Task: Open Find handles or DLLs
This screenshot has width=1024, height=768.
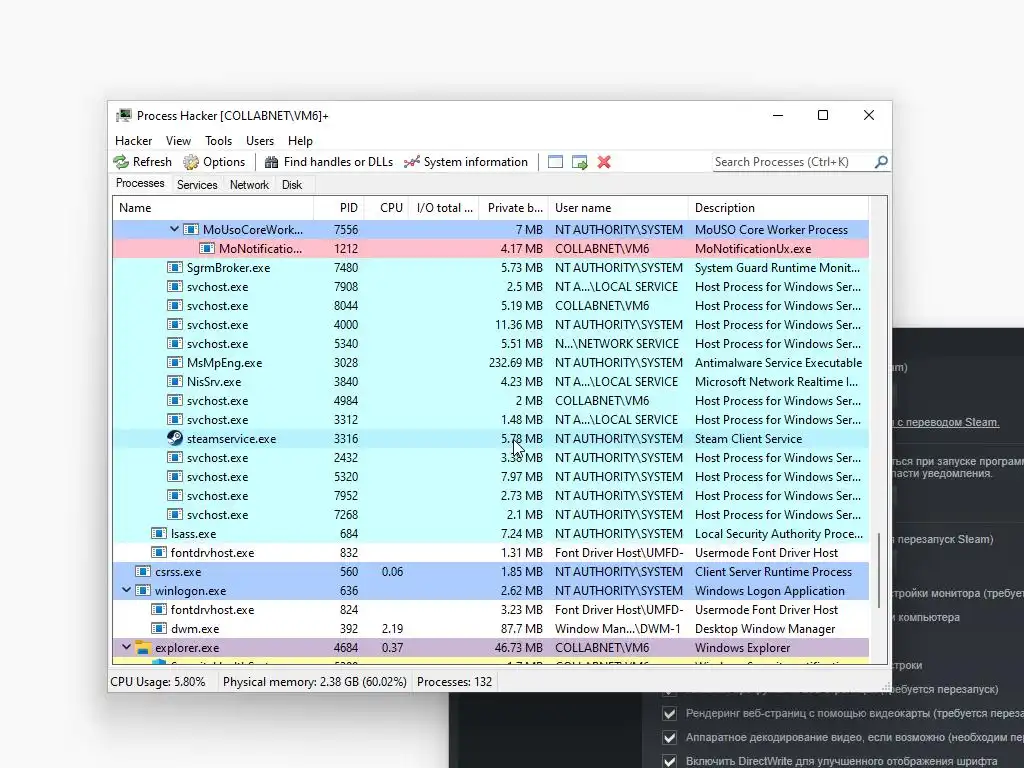Action: click(328, 162)
